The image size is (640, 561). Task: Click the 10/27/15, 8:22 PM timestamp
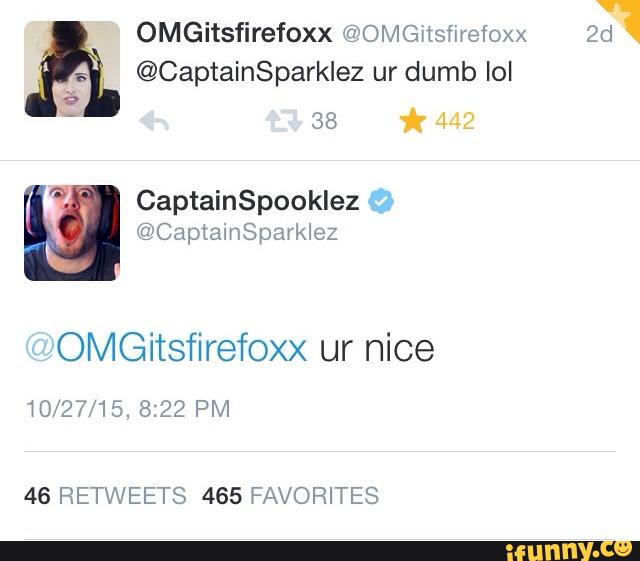[x=128, y=409]
